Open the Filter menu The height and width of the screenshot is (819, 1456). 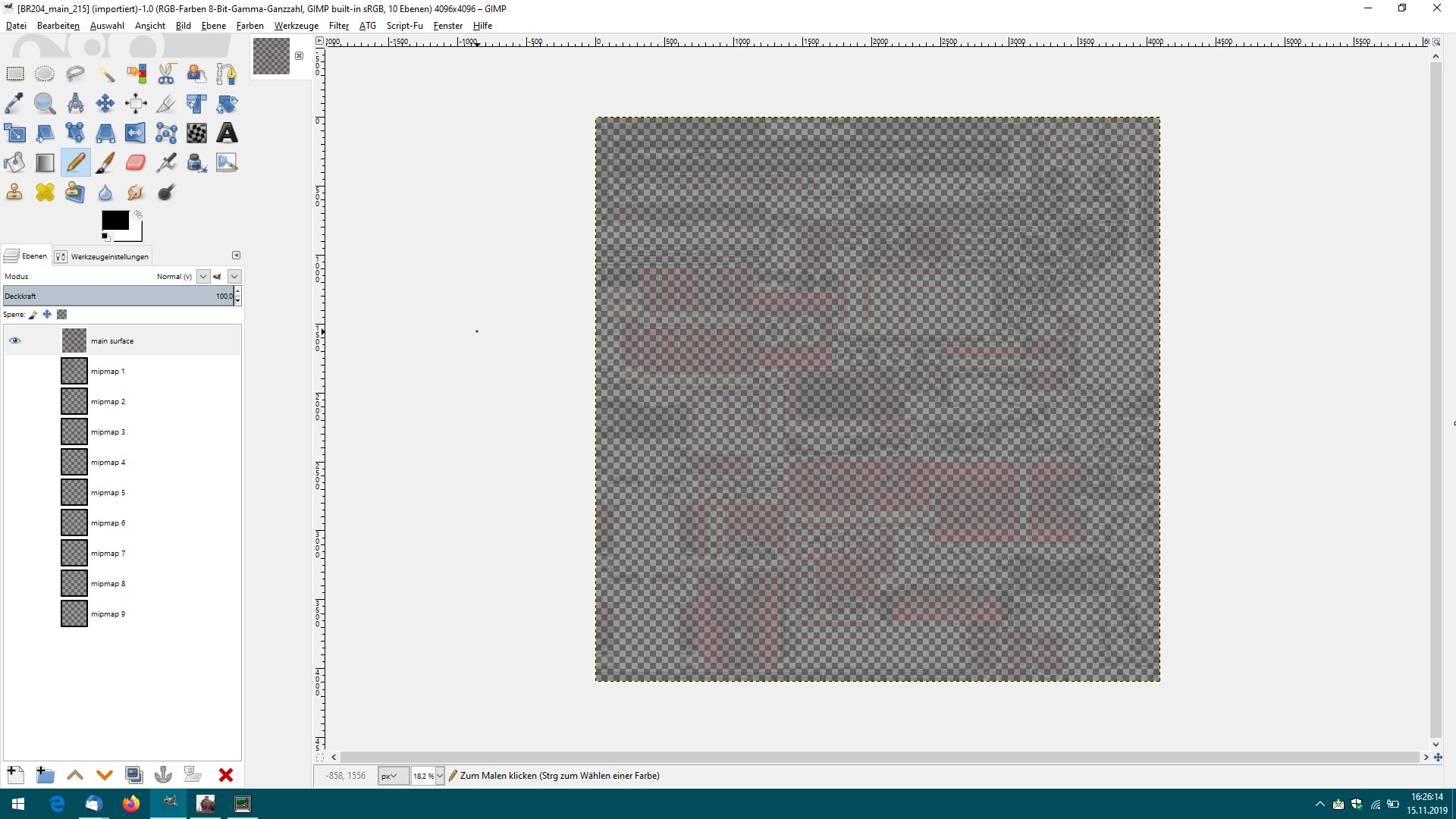pos(338,26)
